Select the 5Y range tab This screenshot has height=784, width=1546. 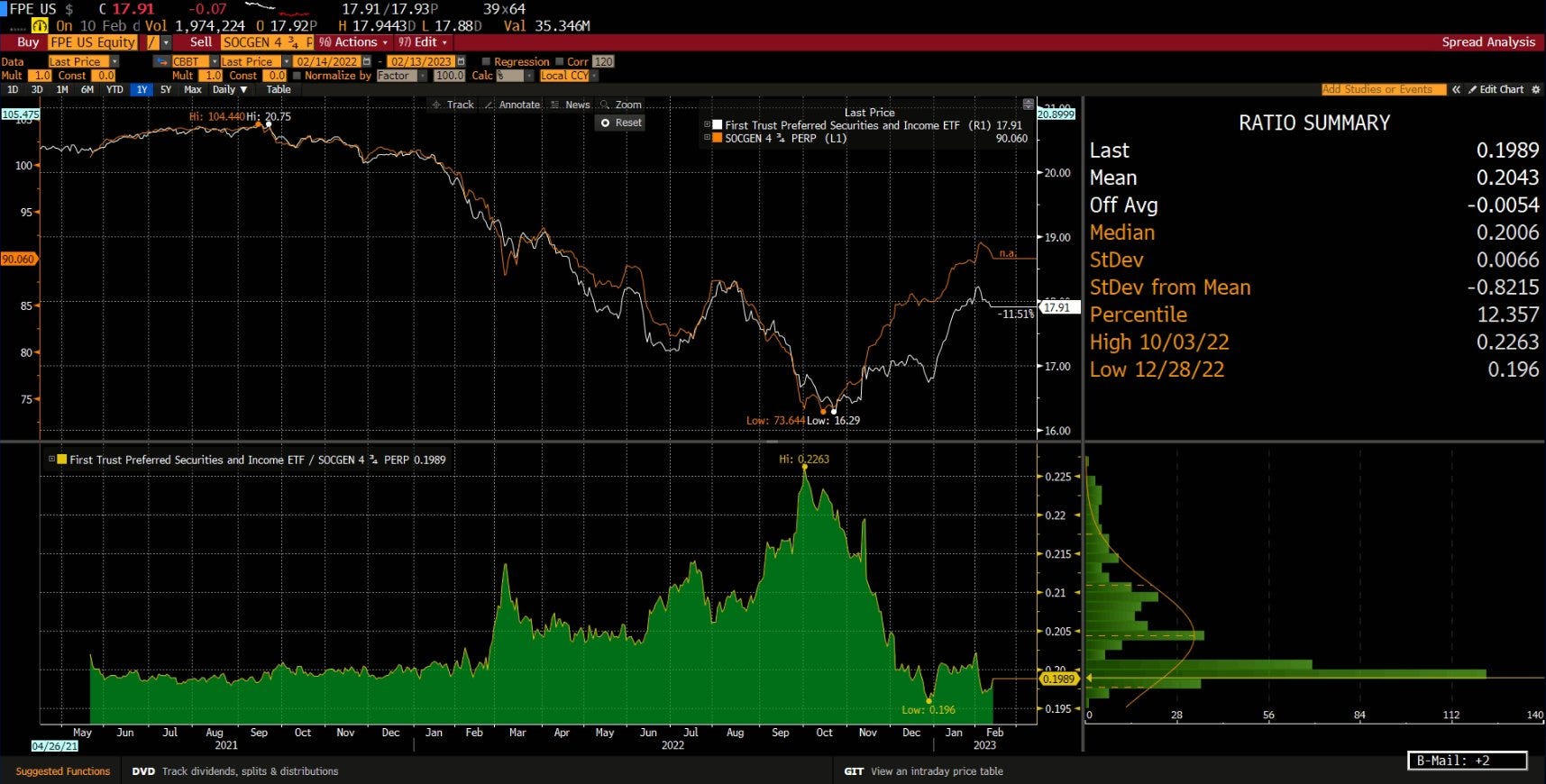pos(166,89)
